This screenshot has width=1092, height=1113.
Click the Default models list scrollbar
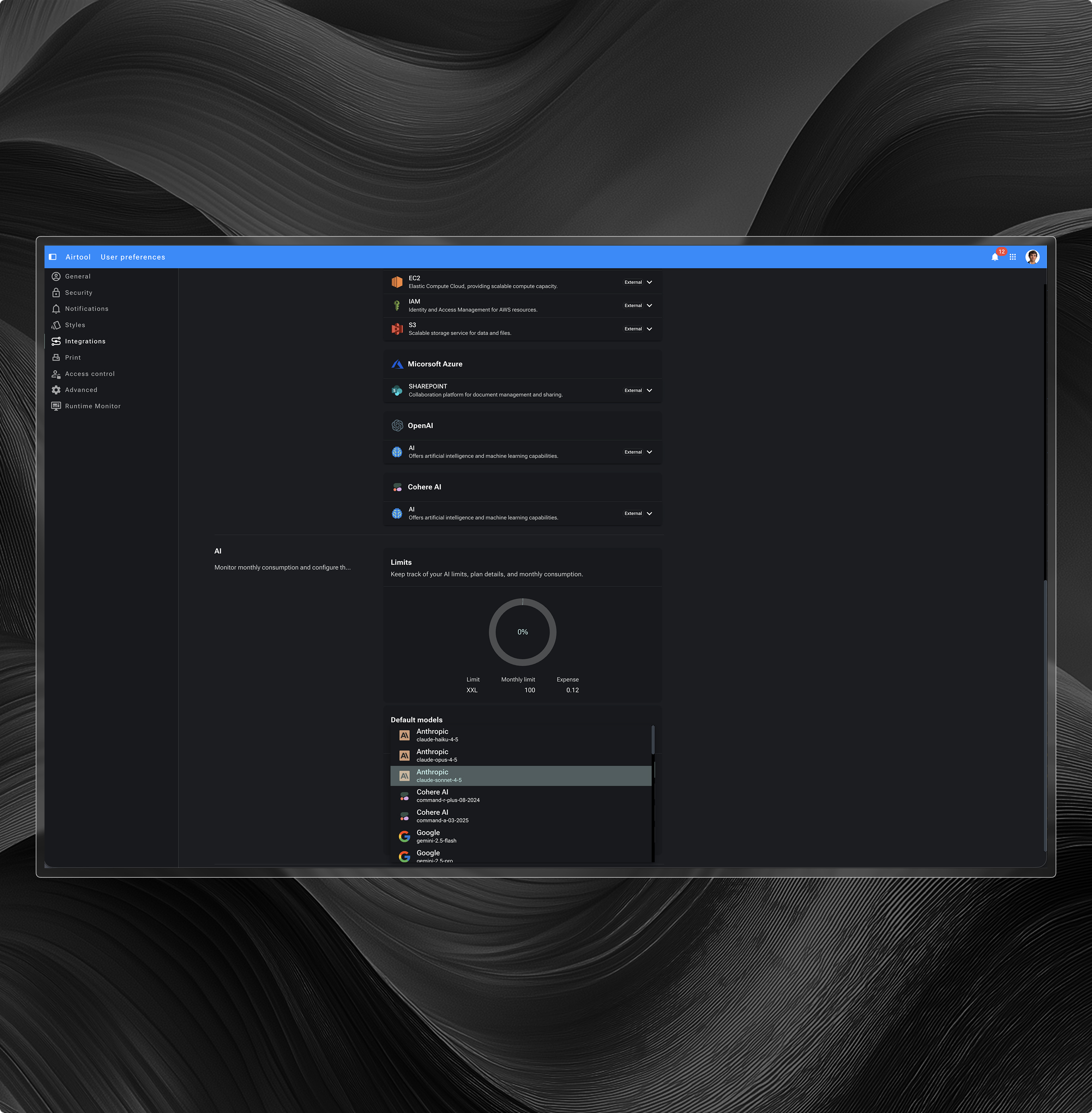click(x=653, y=740)
